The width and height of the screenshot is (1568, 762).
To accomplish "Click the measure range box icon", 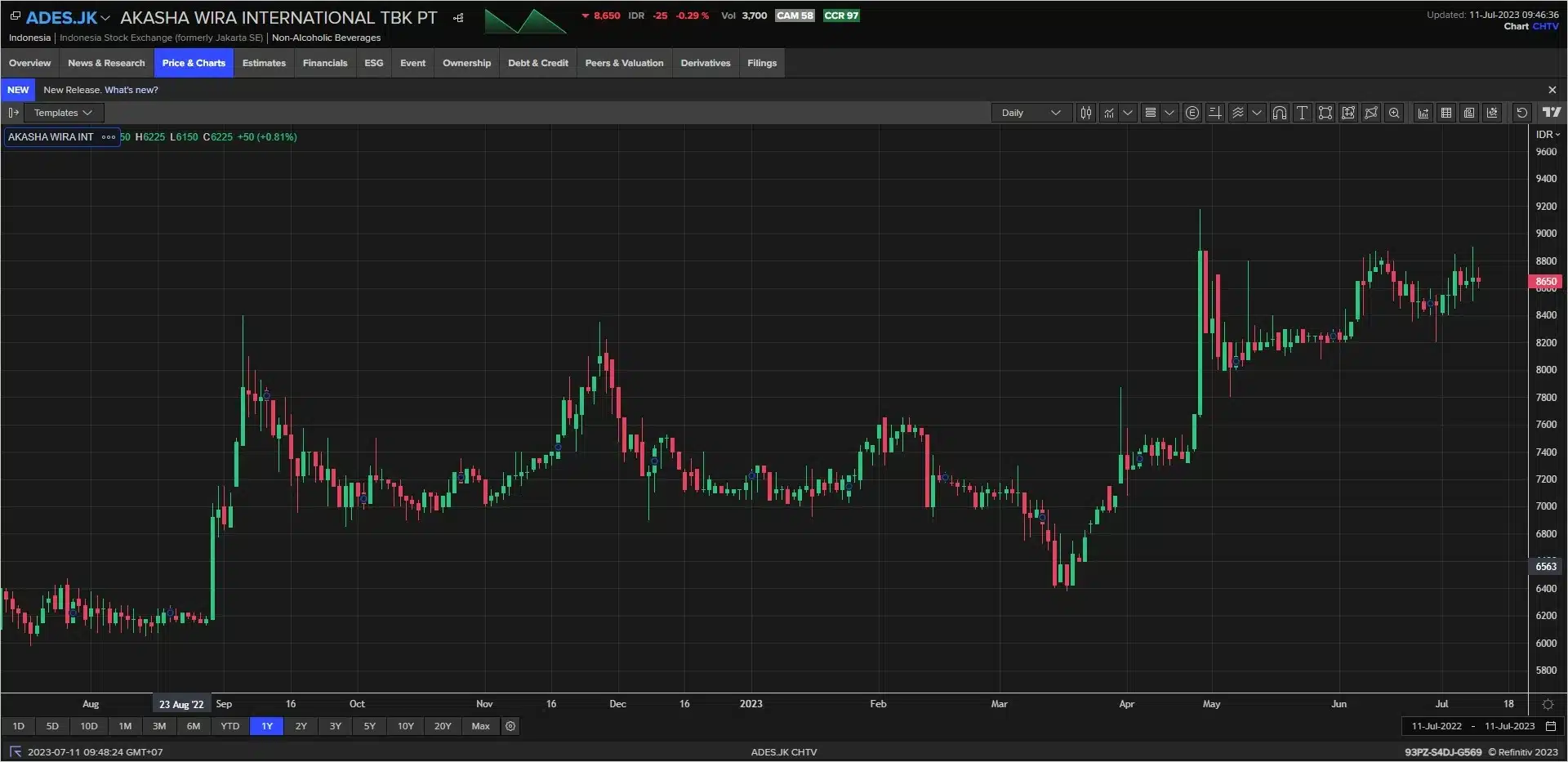I will pos(1348,113).
